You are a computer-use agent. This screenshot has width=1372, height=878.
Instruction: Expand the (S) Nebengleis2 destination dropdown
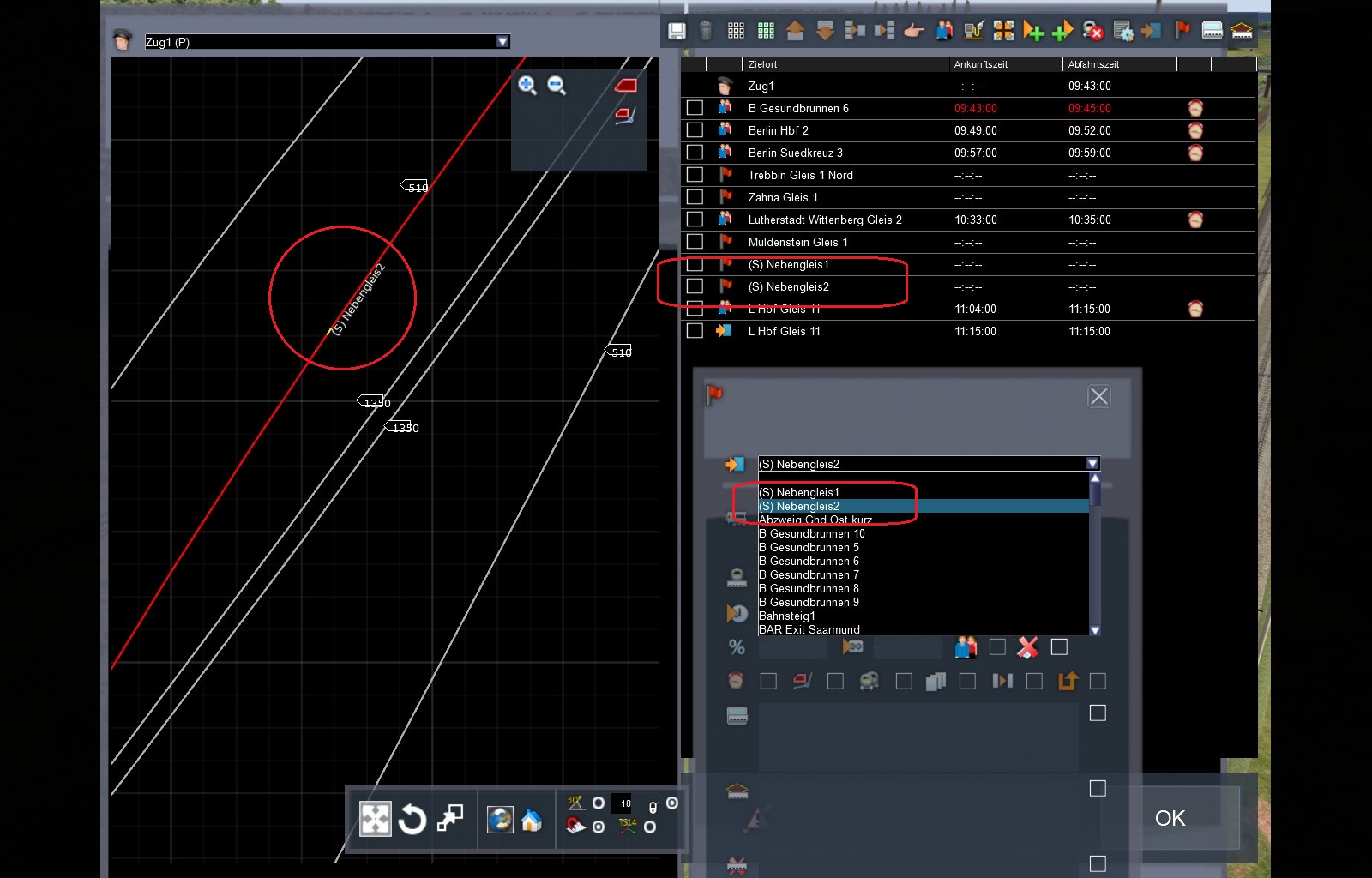1092,464
